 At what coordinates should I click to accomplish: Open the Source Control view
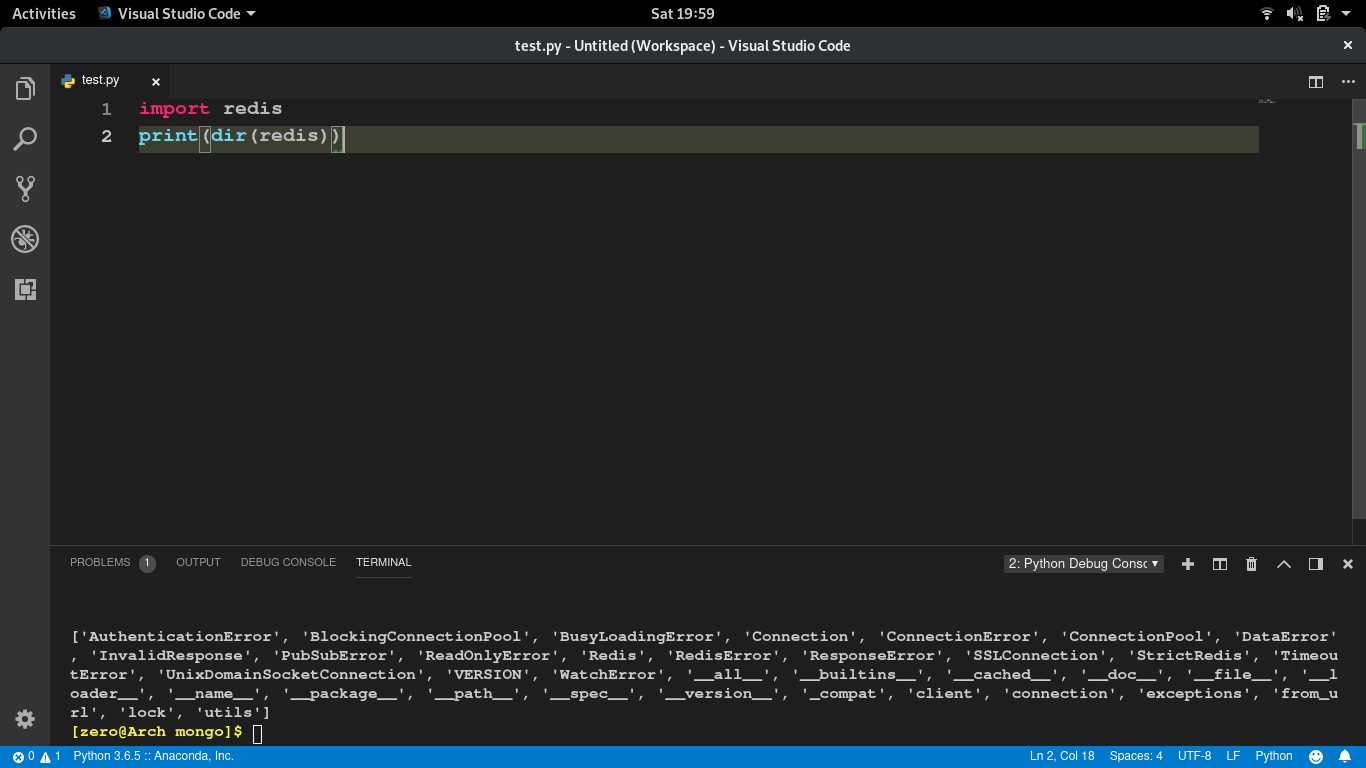coord(25,189)
